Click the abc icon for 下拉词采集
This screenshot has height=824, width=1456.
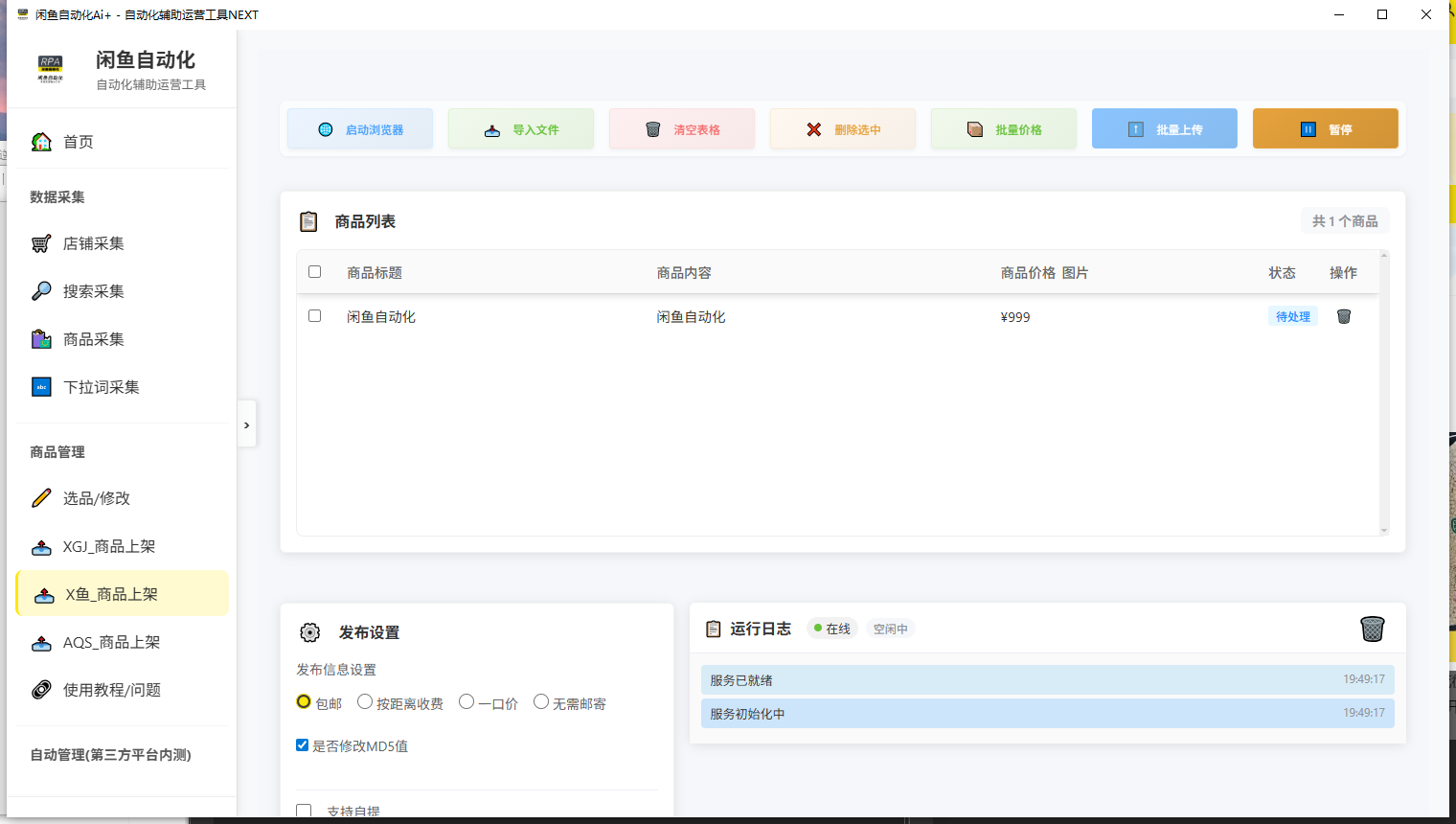[41, 387]
